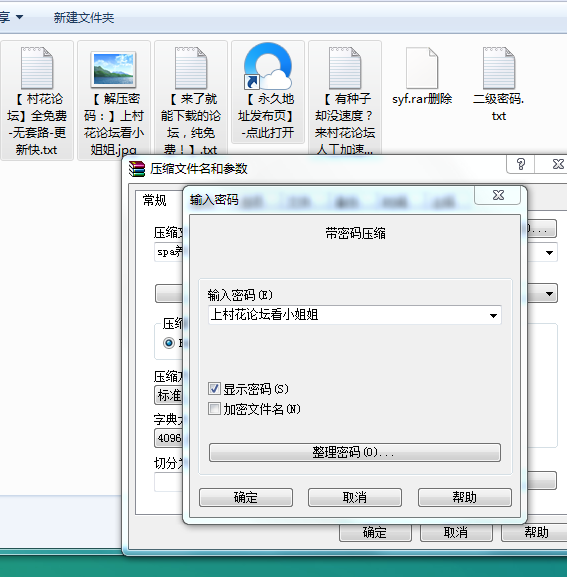Open the compression method 标准 combo box
Viewport: 567px width, 577px height.
(x=169, y=396)
